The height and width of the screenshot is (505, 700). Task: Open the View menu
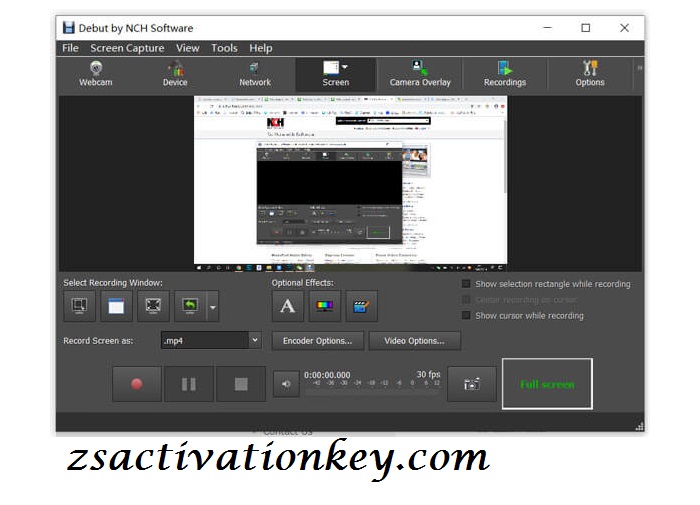[x=187, y=48]
